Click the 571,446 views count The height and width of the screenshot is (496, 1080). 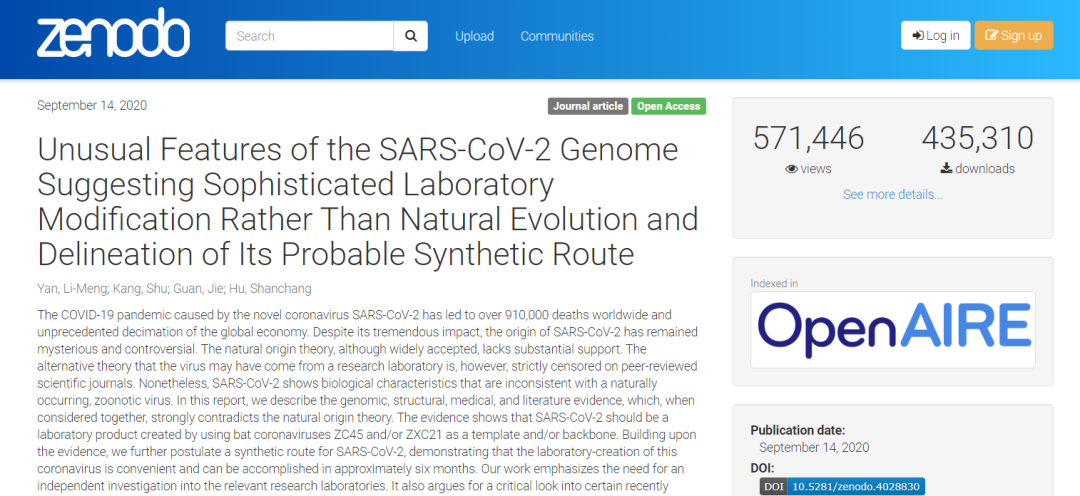[x=808, y=138]
